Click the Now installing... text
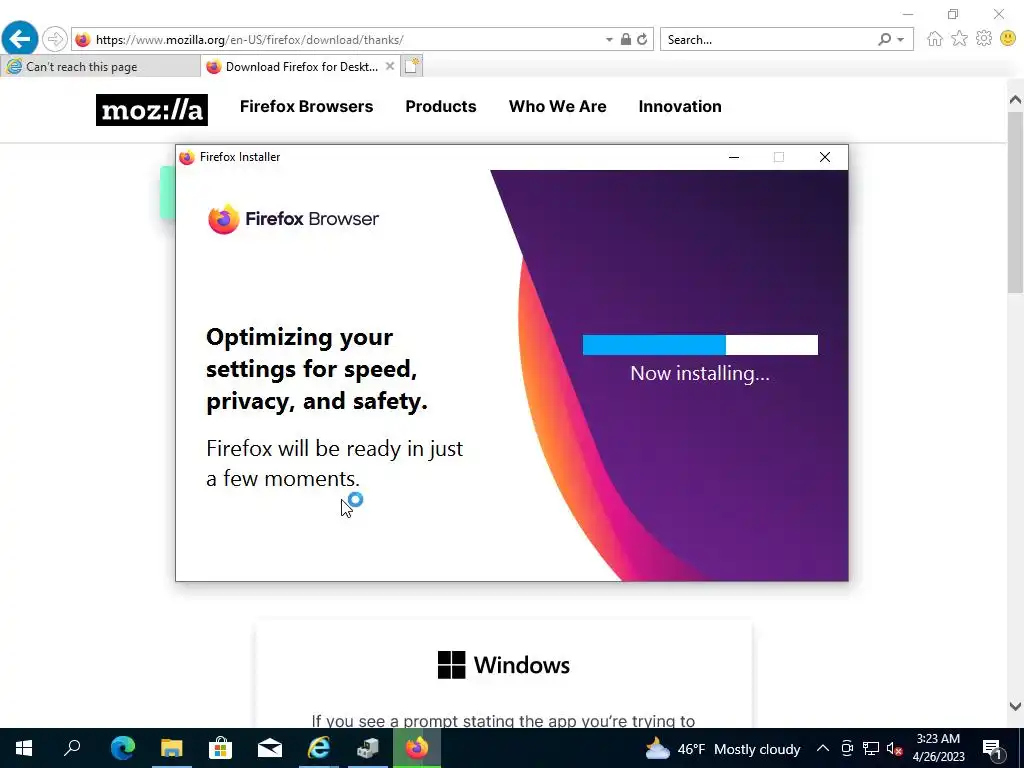 point(700,374)
